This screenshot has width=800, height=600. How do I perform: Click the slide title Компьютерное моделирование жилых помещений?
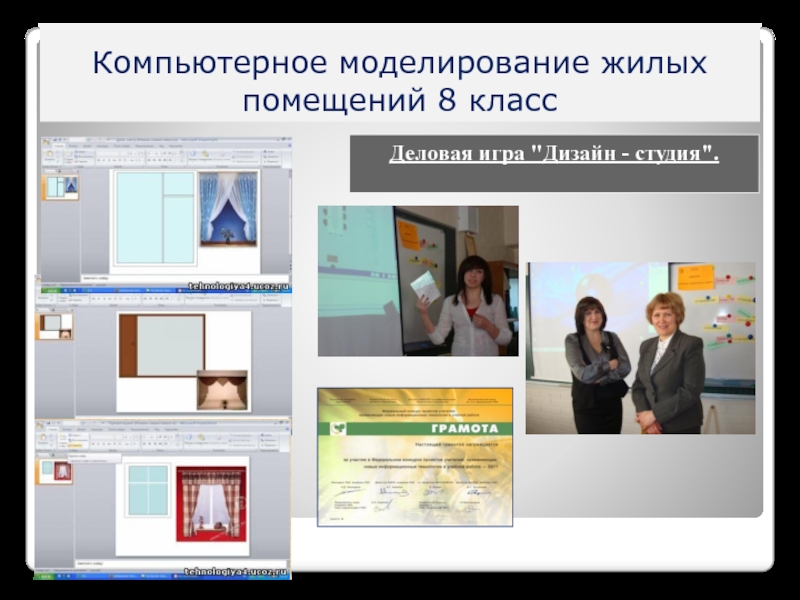point(399,82)
